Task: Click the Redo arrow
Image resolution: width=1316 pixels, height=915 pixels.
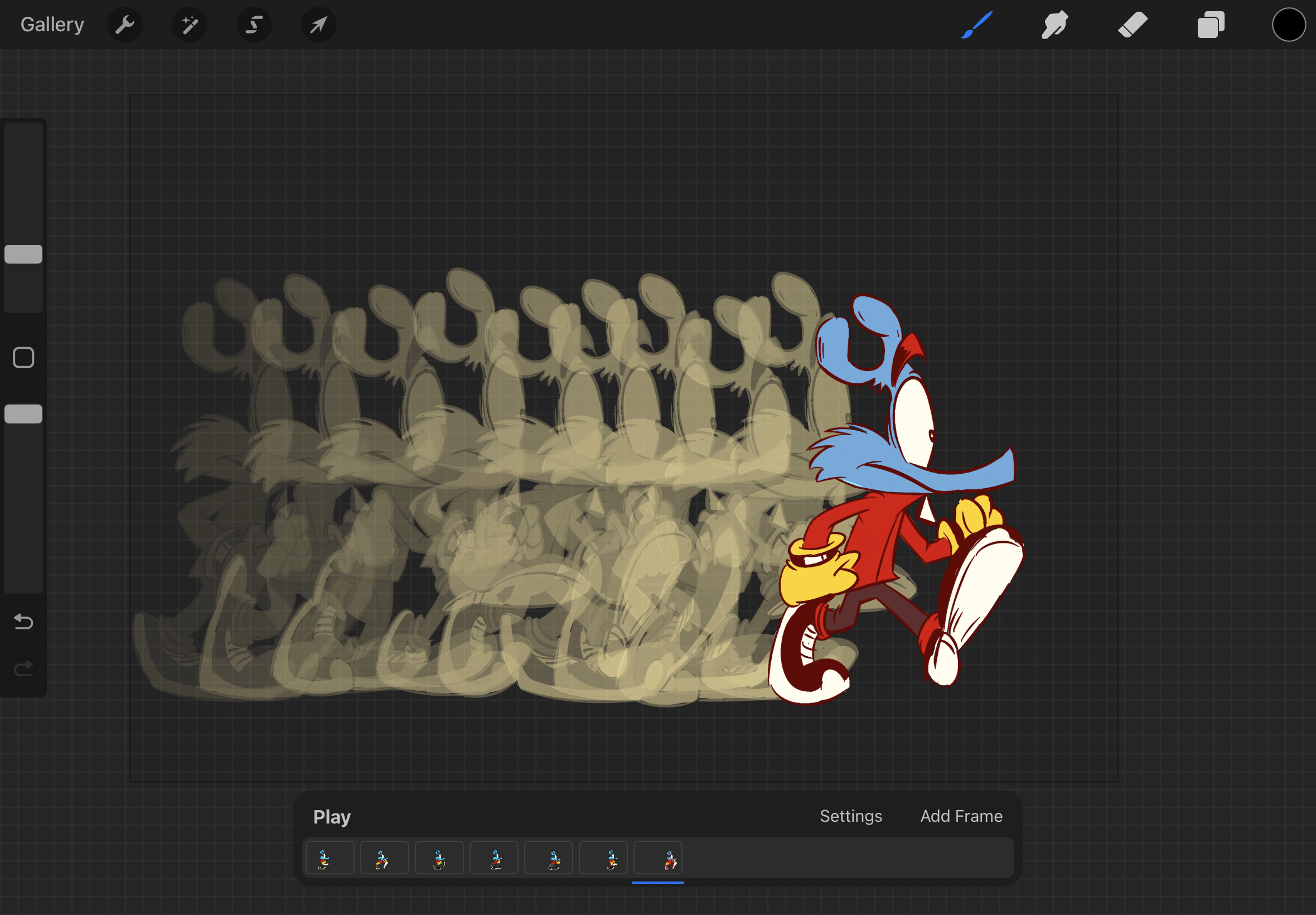Action: pos(23,668)
